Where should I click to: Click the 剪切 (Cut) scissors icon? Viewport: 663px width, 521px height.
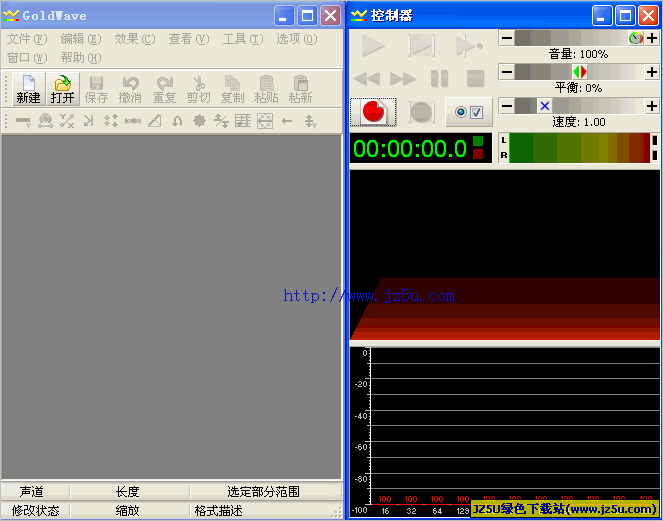[198, 83]
